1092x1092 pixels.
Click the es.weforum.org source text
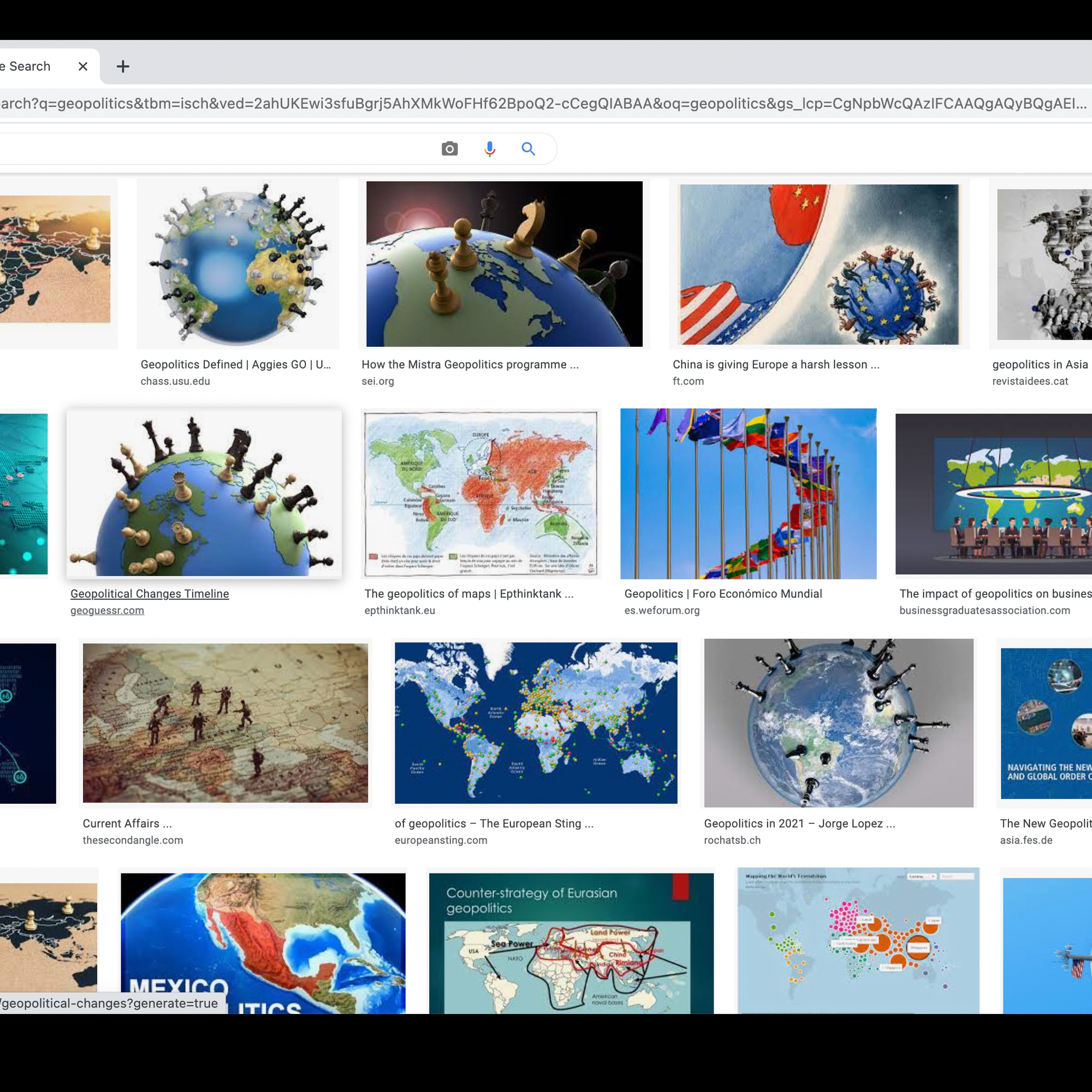[x=662, y=610]
